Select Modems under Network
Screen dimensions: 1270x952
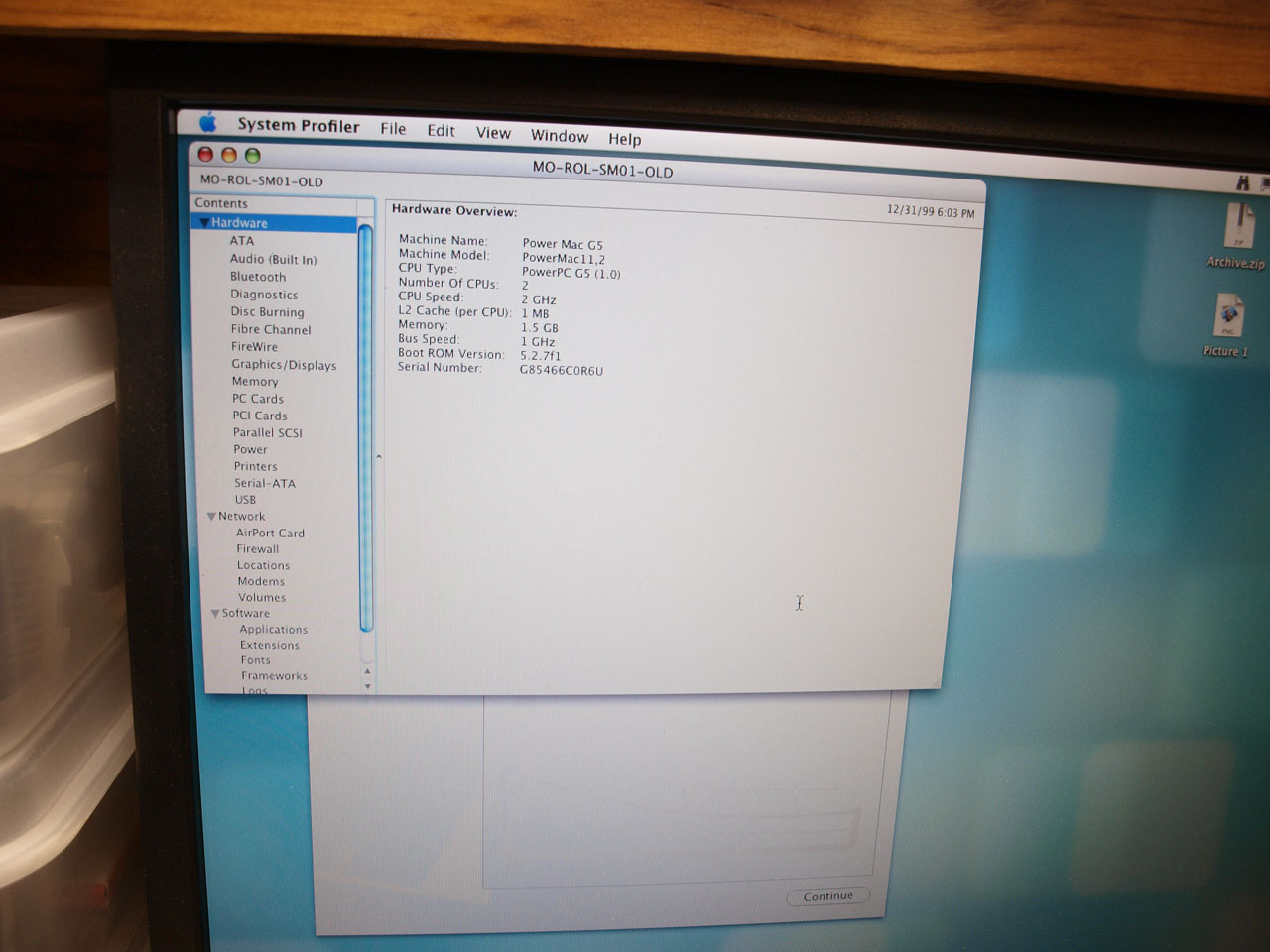coord(261,582)
